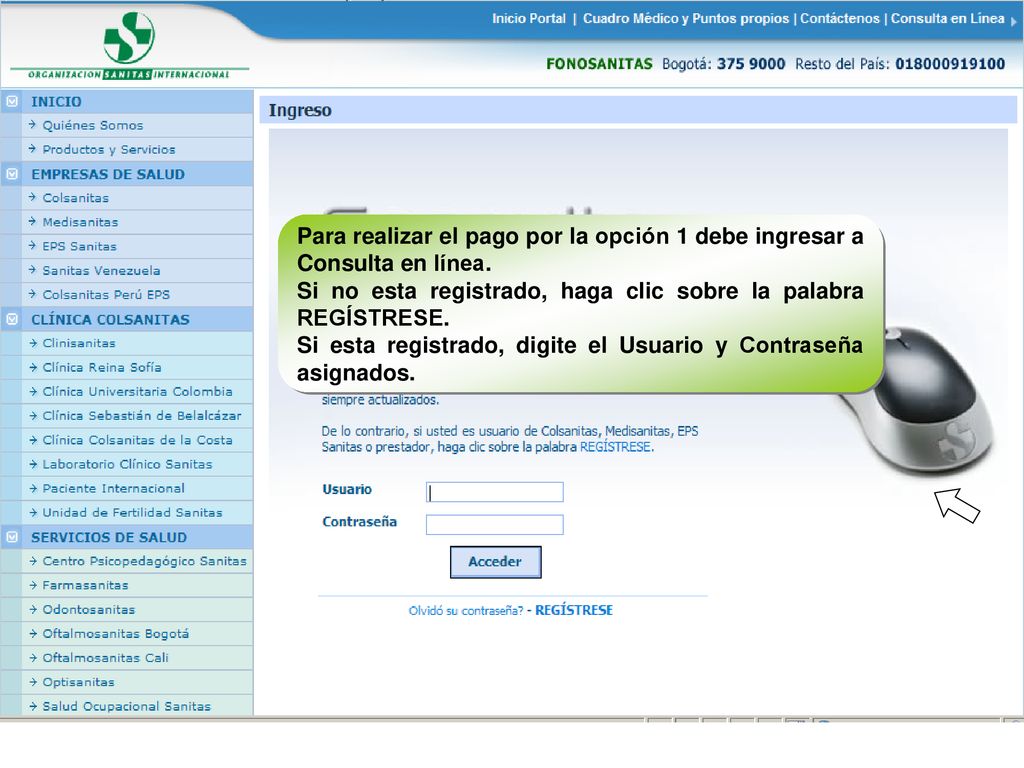This screenshot has height=768, width=1024.
Task: Open Optisanitas
Action: tap(78, 682)
